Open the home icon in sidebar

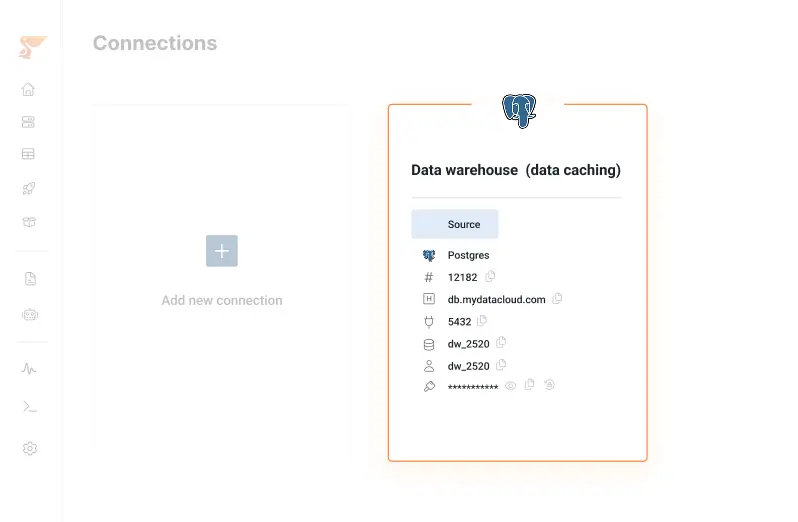(28, 90)
